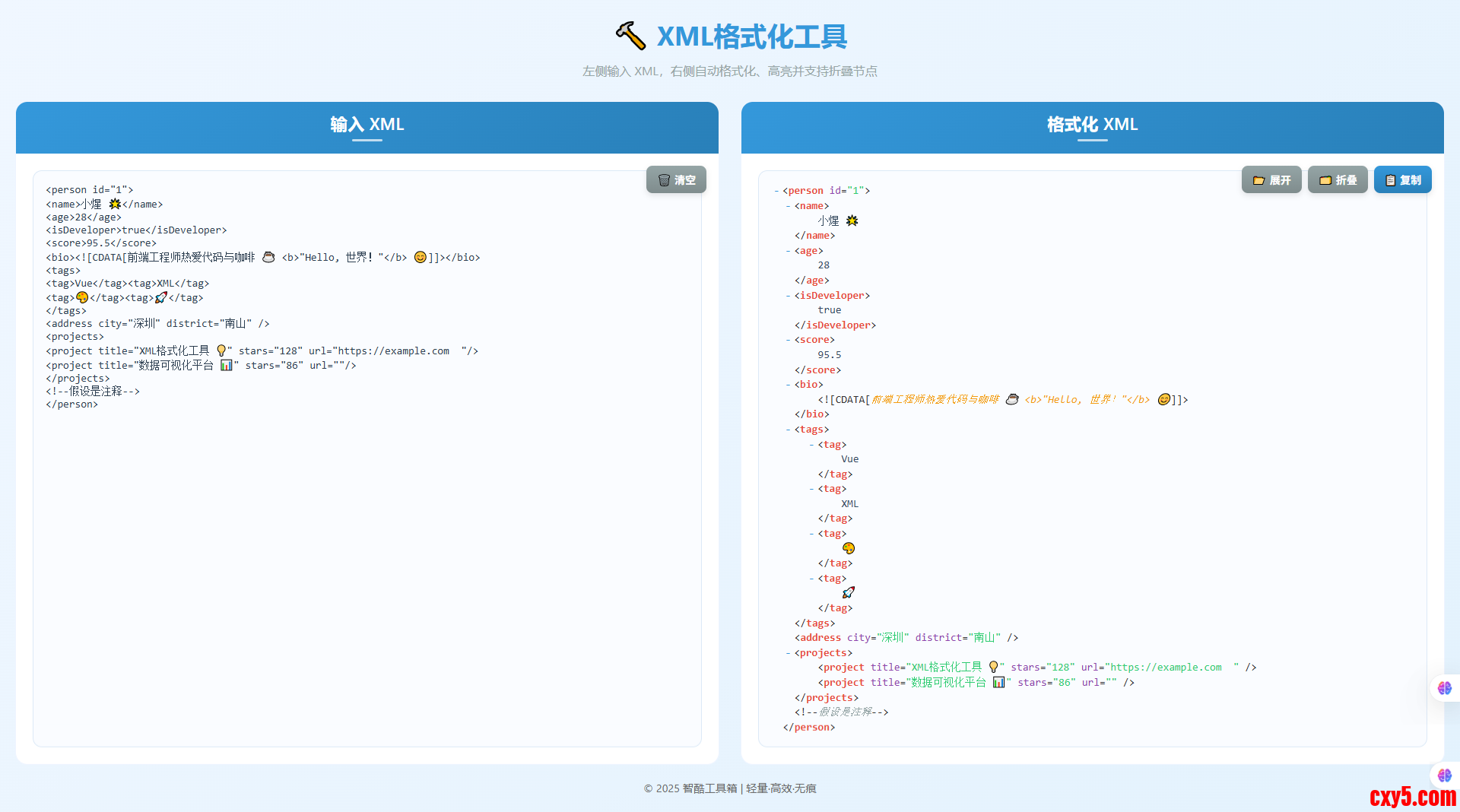The width and height of the screenshot is (1460, 812).
Task: Collapse the name node in formatted output
Action: point(788,206)
